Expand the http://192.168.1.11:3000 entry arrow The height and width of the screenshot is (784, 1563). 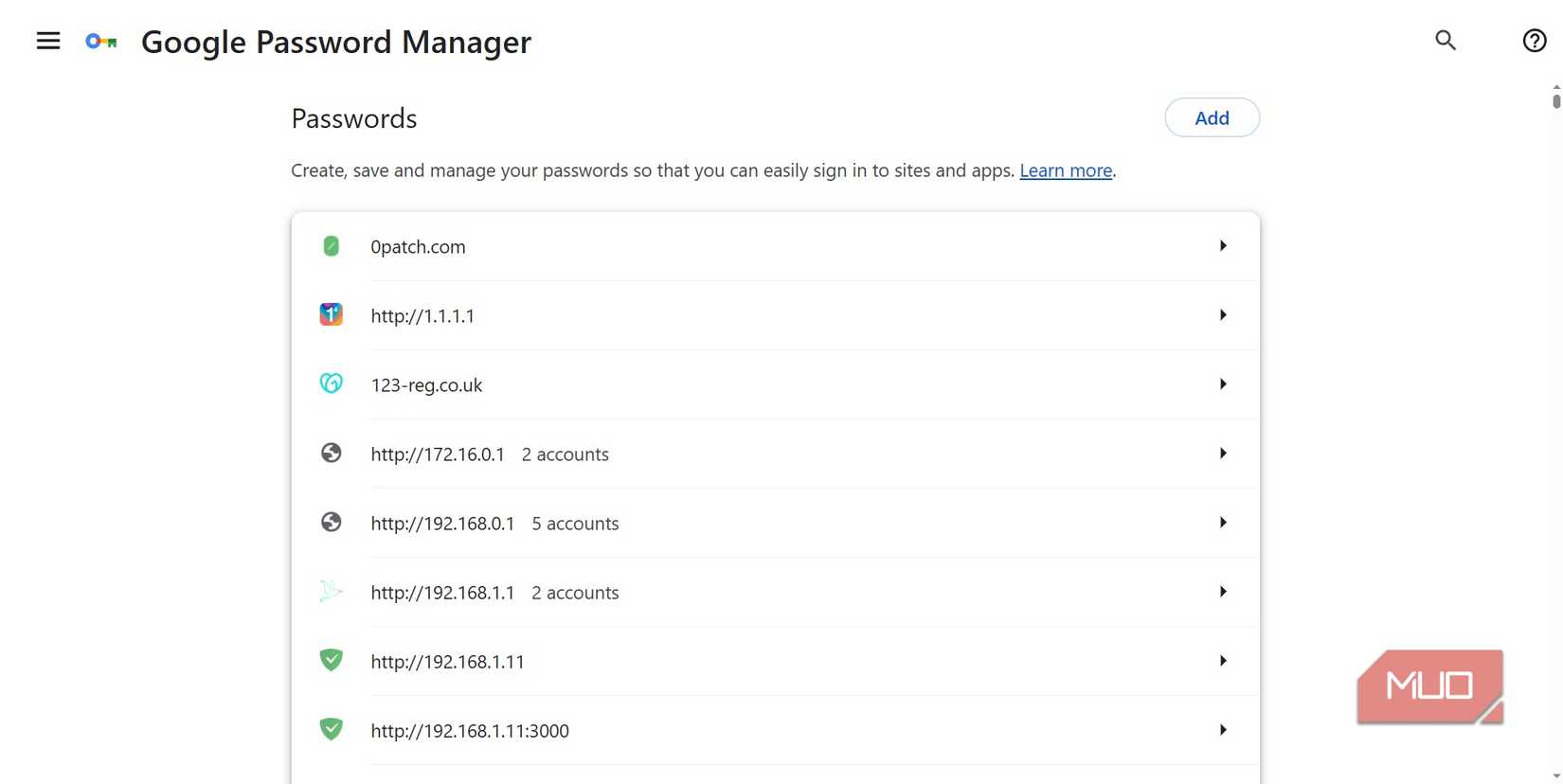click(1223, 730)
